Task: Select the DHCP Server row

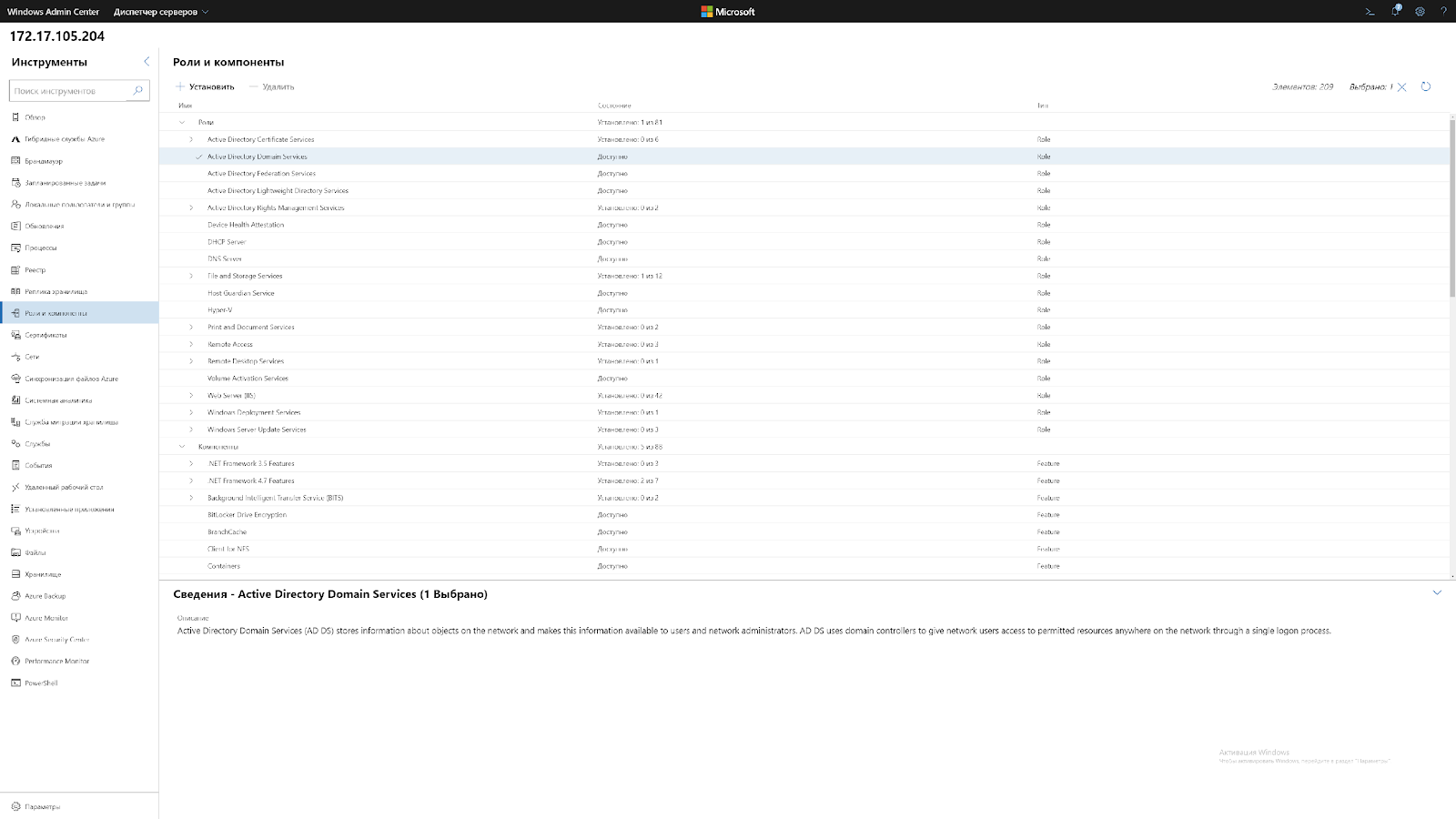Action: 804,242
